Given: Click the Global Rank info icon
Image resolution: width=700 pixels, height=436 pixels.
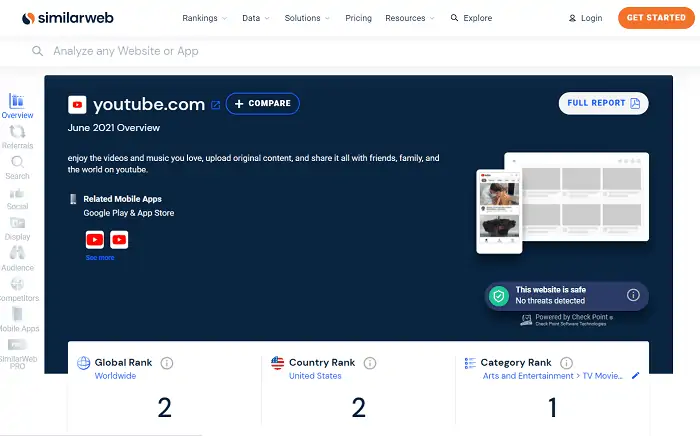Looking at the screenshot, I should tap(167, 363).
